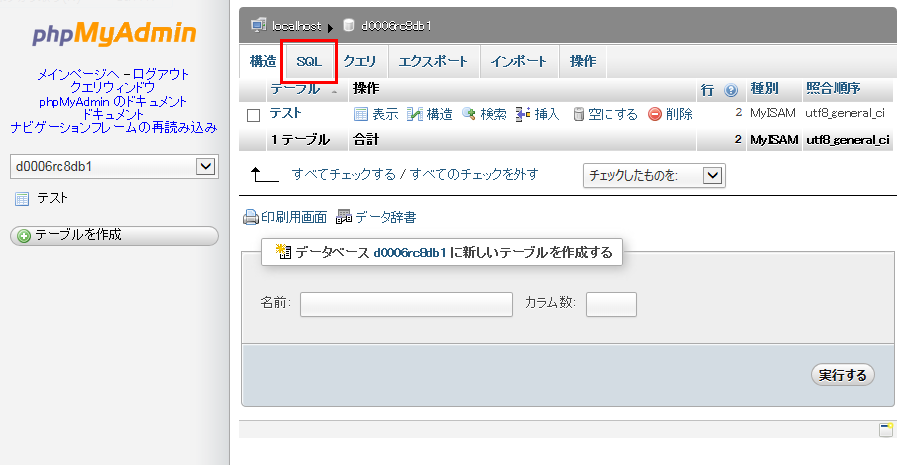Click the すべてチェックする link
The height and width of the screenshot is (465, 904).
[344, 174]
